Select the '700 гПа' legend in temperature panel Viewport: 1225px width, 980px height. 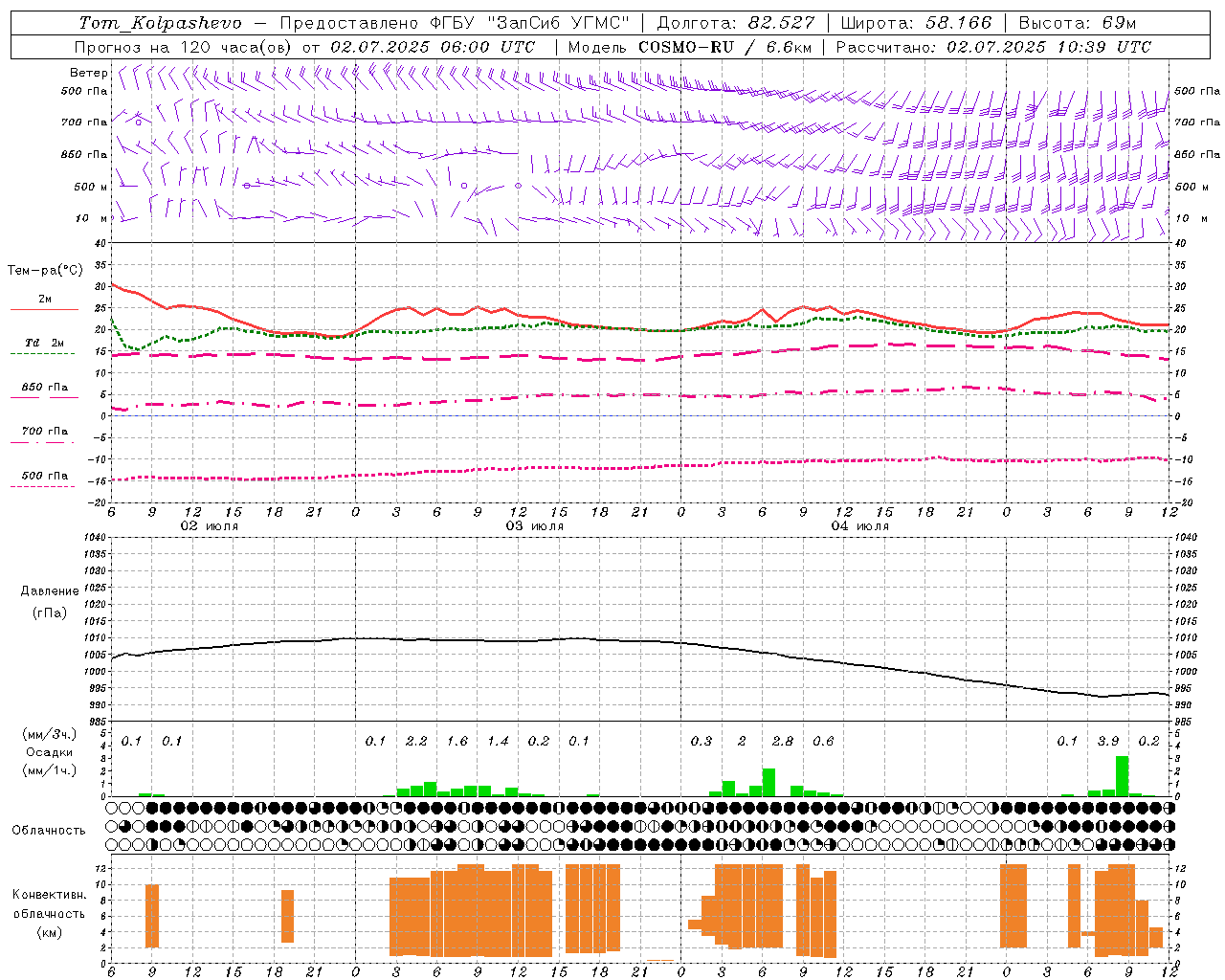pyautogui.click(x=45, y=432)
